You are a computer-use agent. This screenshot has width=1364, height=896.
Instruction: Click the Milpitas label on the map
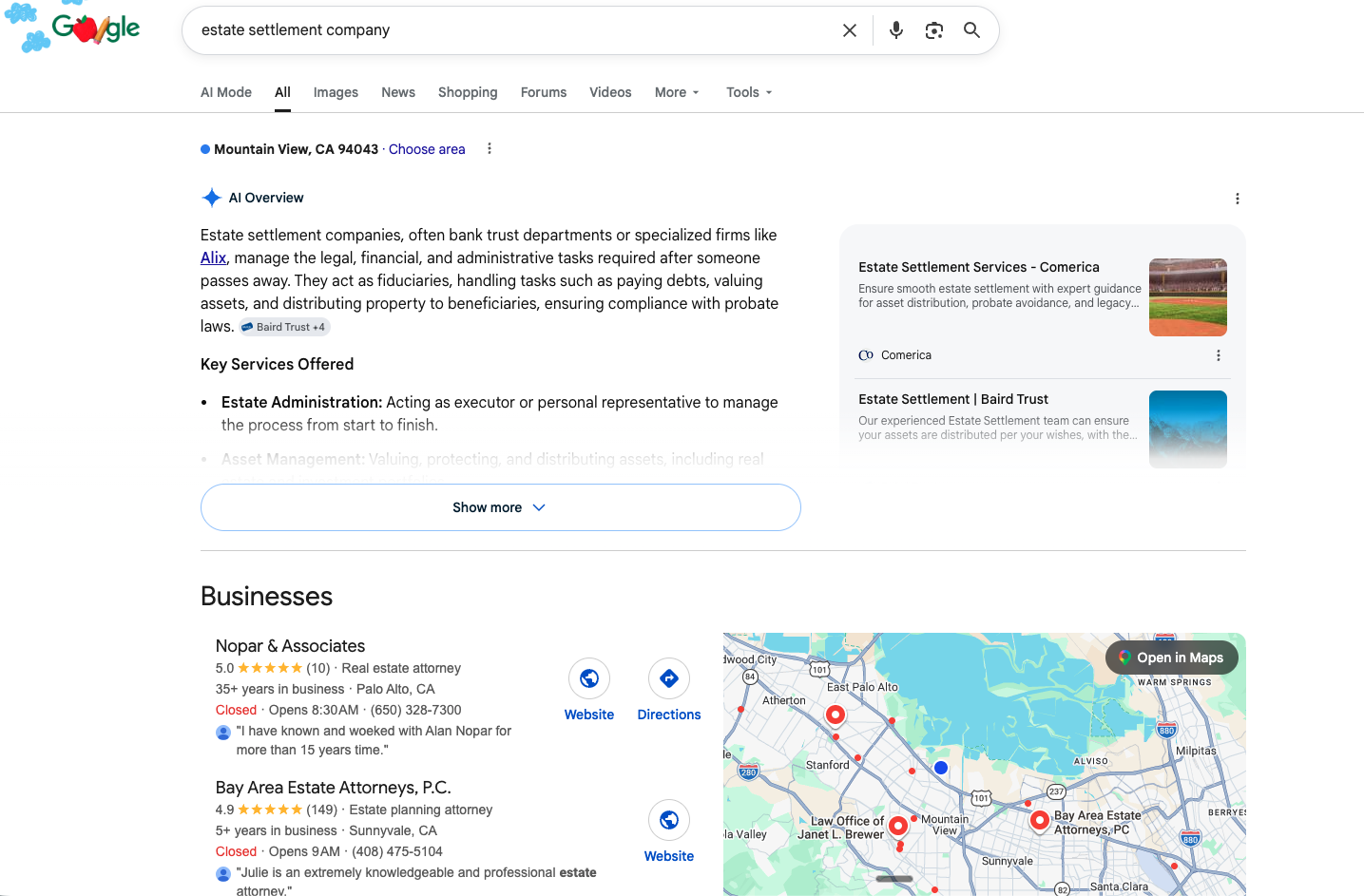click(x=1196, y=751)
